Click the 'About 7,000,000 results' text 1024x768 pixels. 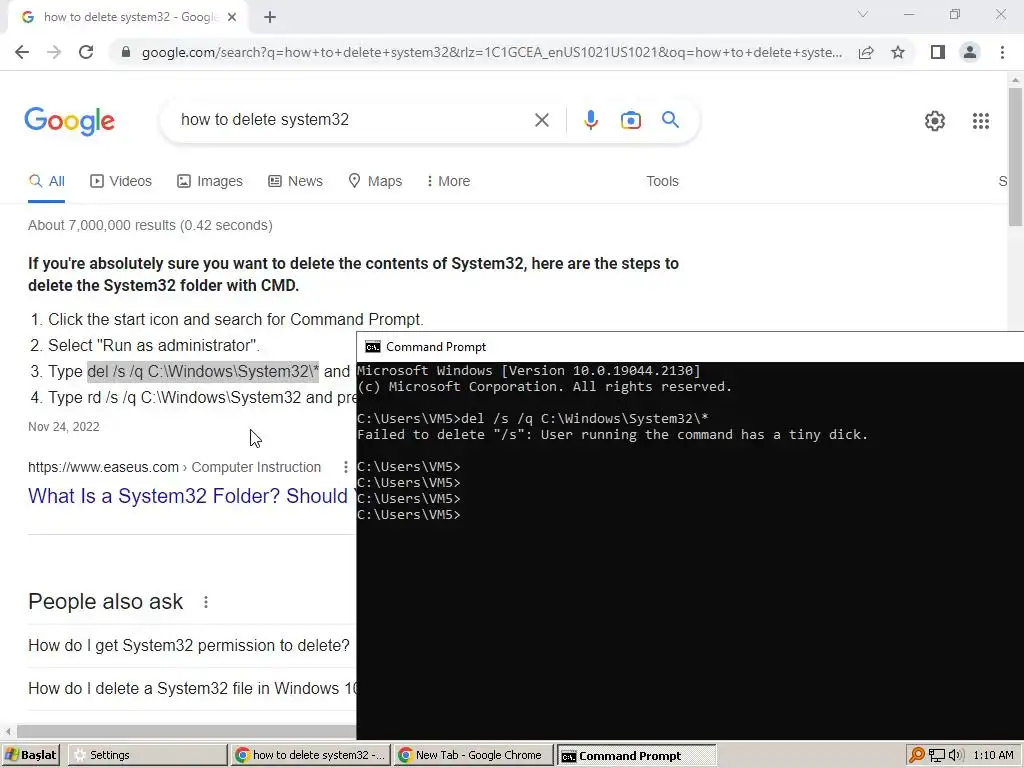pos(150,225)
